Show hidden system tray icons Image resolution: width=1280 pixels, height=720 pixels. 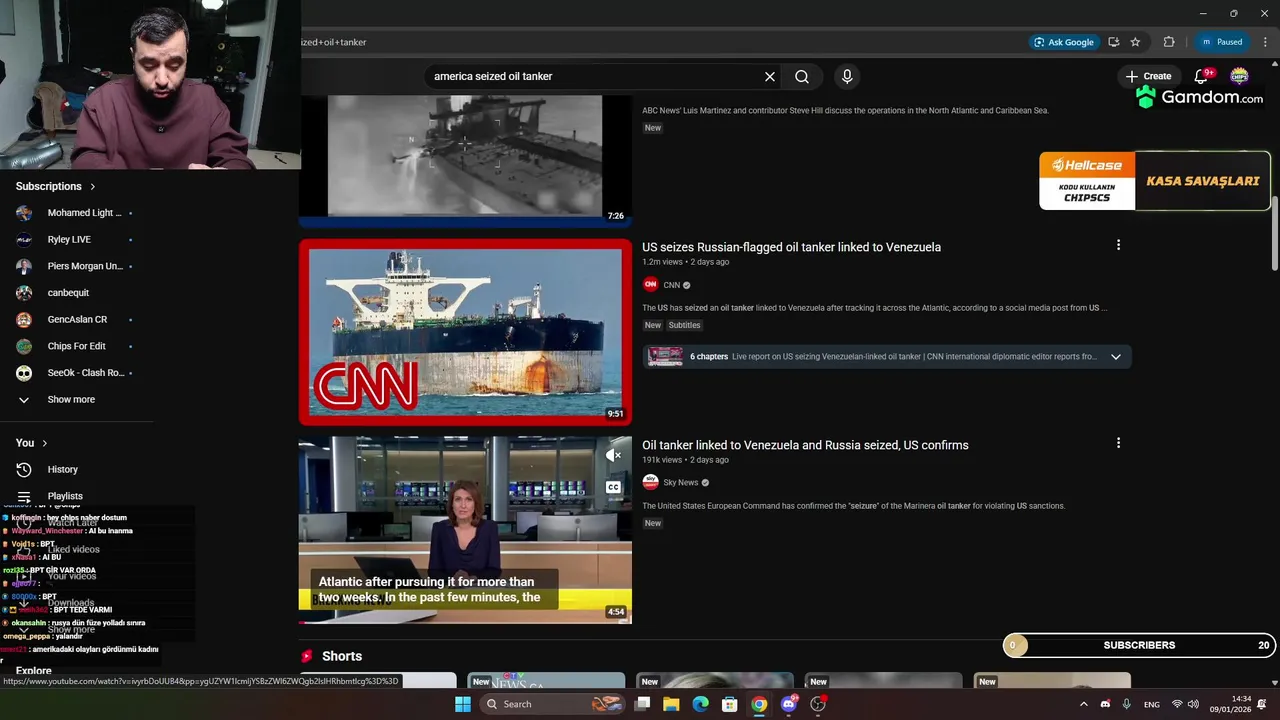pyautogui.click(x=1083, y=704)
